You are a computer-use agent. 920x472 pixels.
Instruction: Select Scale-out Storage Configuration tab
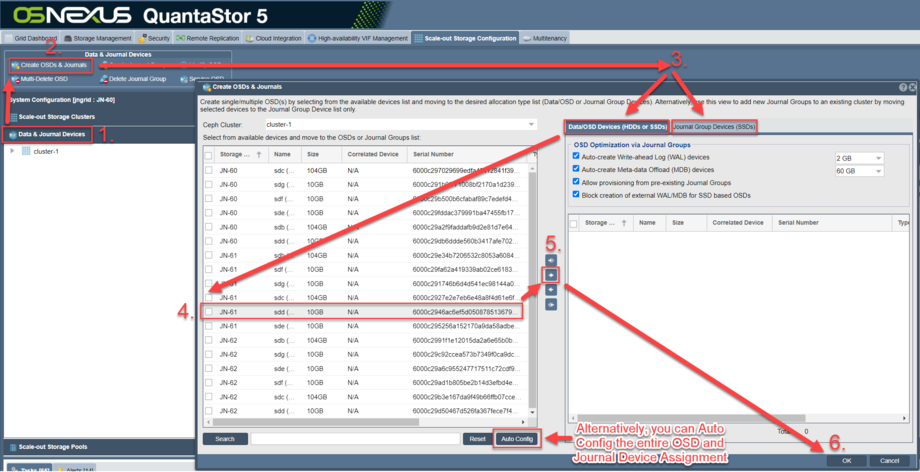coord(465,38)
